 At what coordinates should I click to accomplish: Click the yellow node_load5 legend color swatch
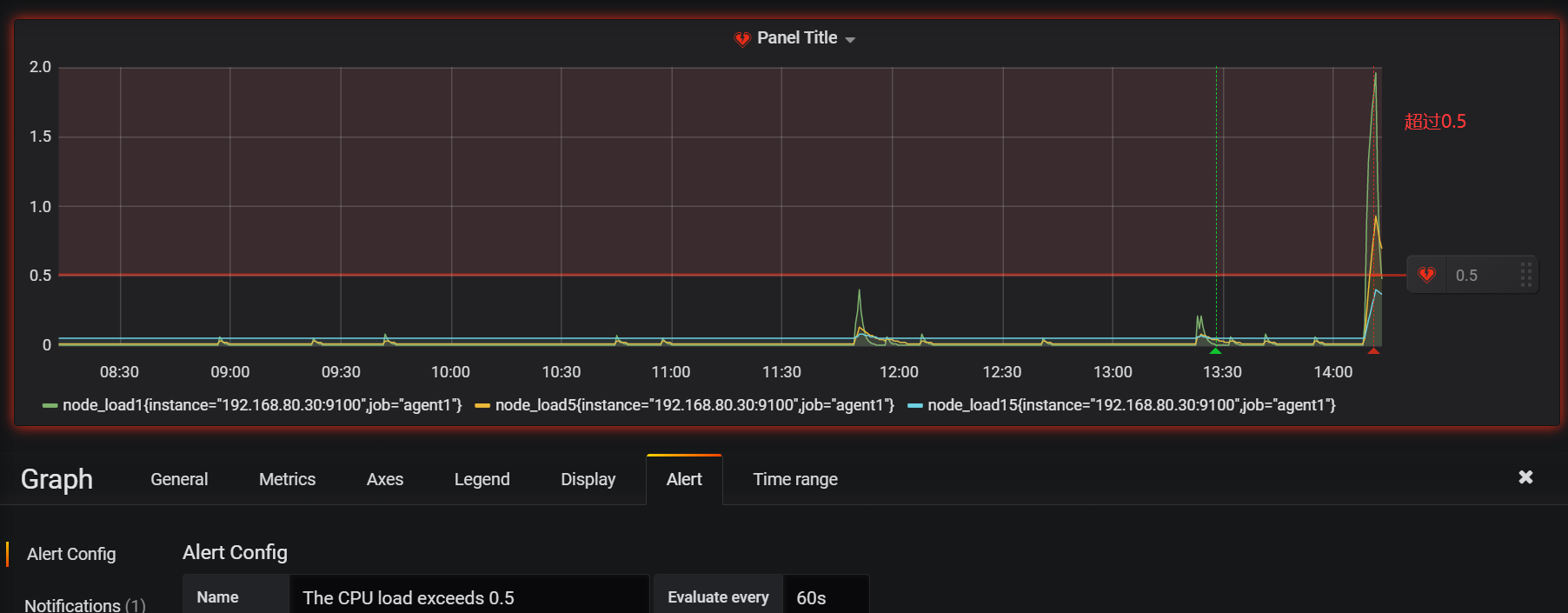click(482, 406)
